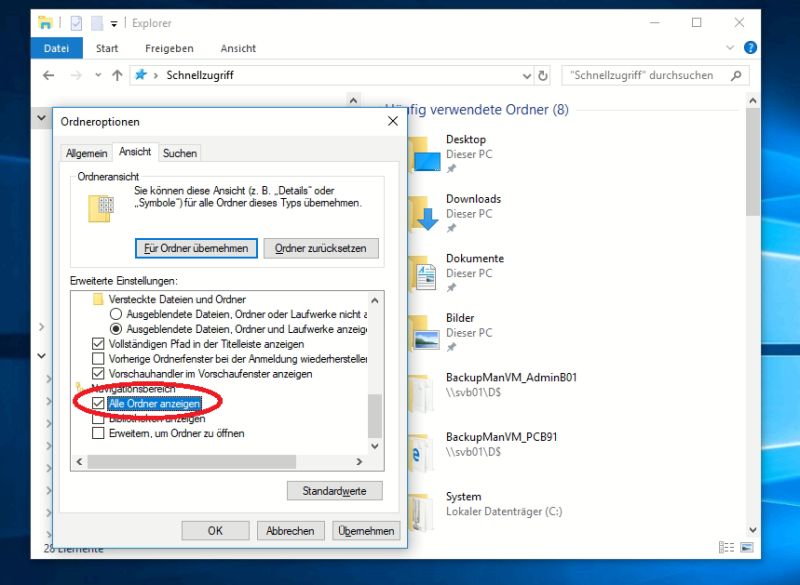Click the 'Schnellzugriff durchsuchen' search field
Image resolution: width=800 pixels, height=585 pixels.
(645, 75)
